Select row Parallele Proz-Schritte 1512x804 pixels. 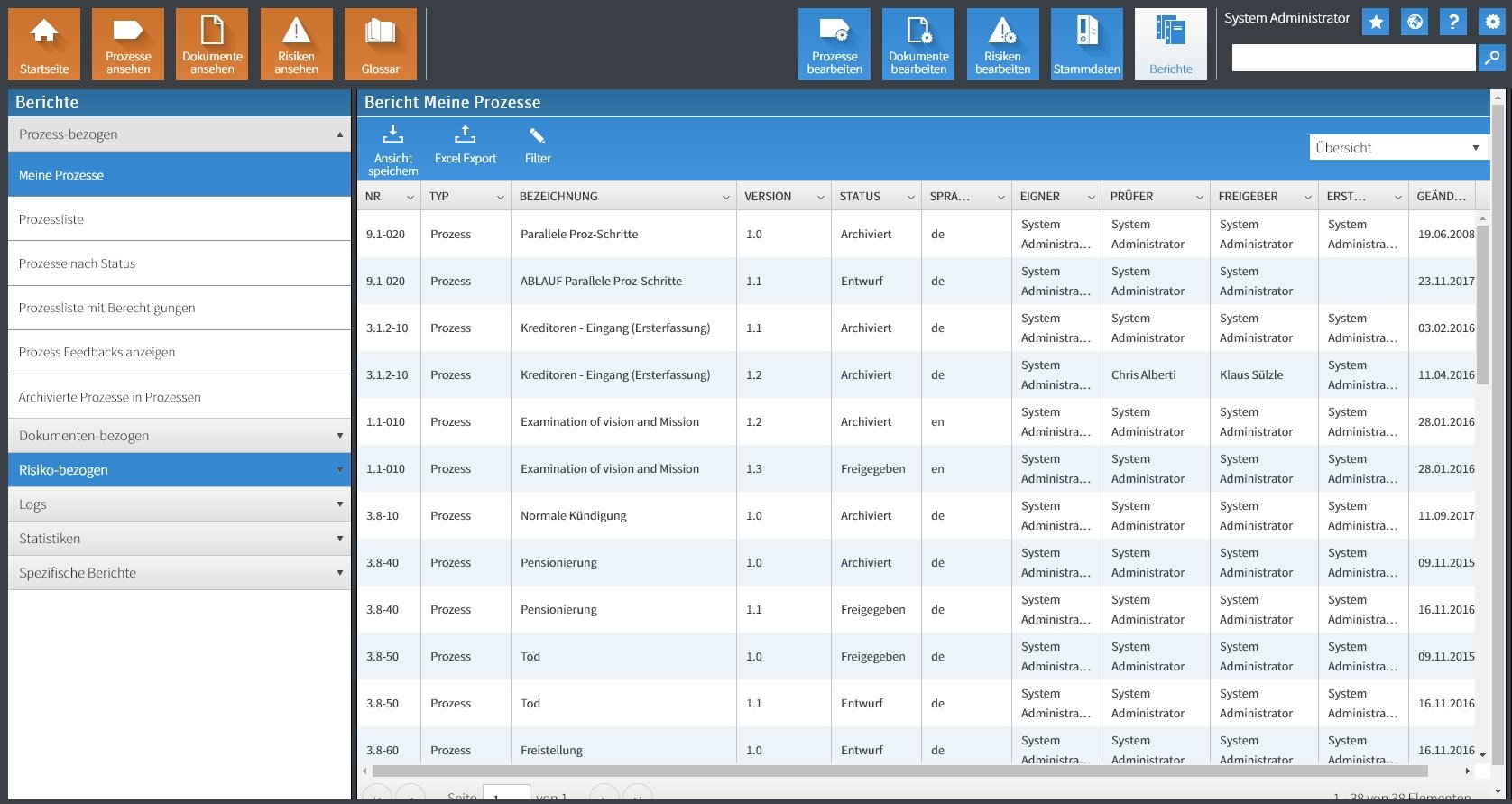(916, 234)
